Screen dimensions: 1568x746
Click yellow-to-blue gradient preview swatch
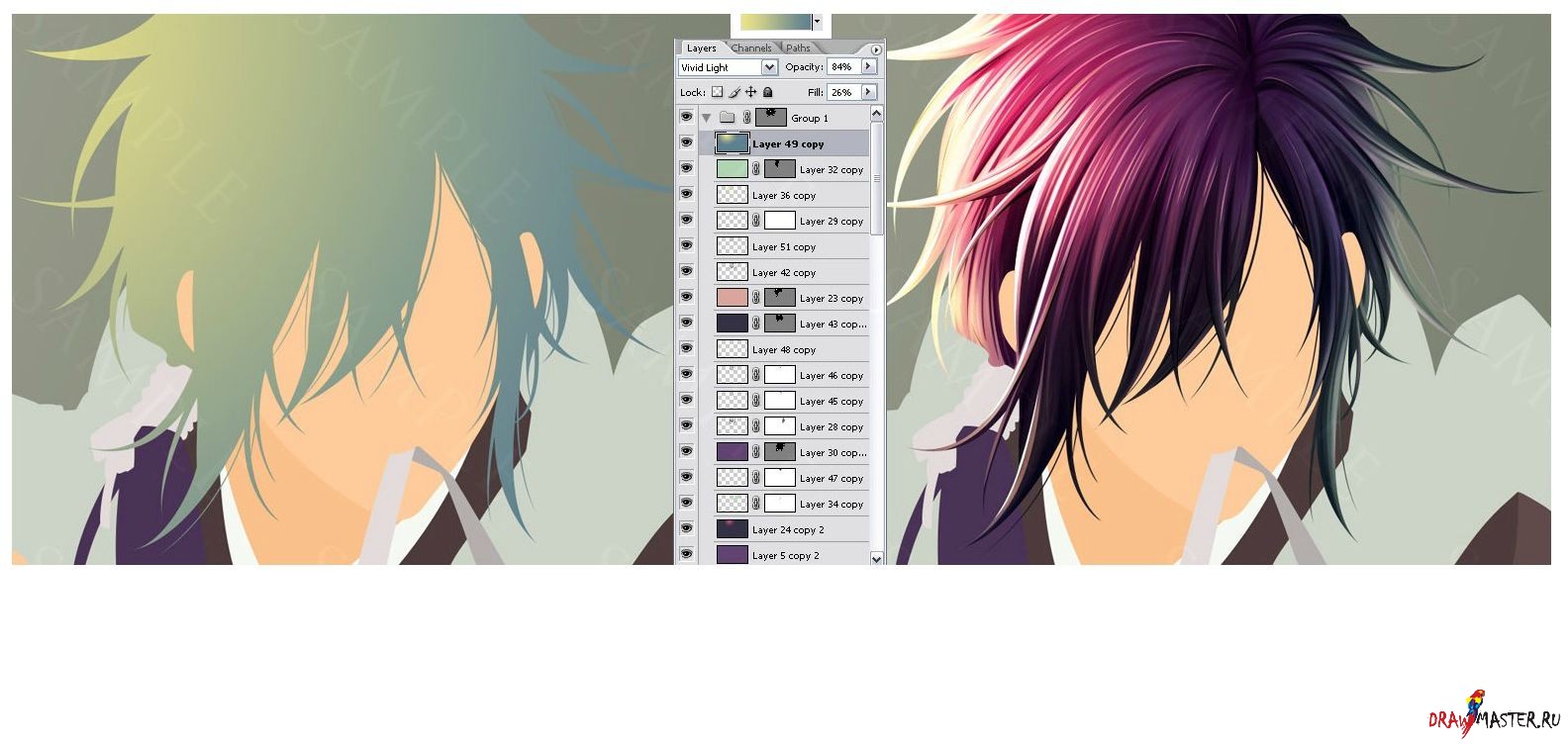[x=776, y=22]
